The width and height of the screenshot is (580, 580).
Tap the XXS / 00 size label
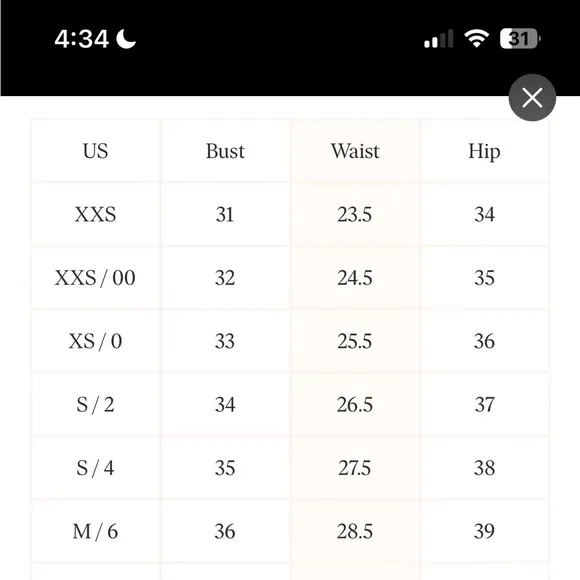click(95, 278)
